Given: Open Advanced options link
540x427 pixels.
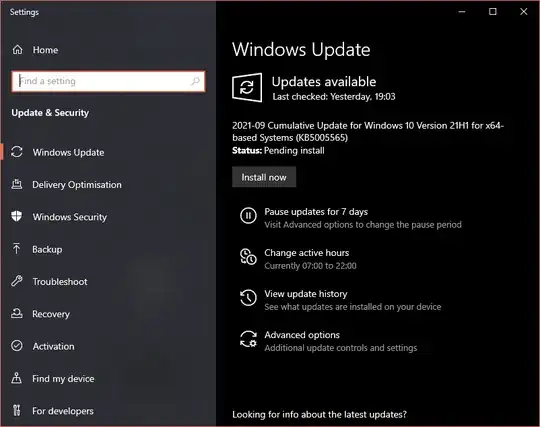Looking at the screenshot, I should pyautogui.click(x=302, y=335).
